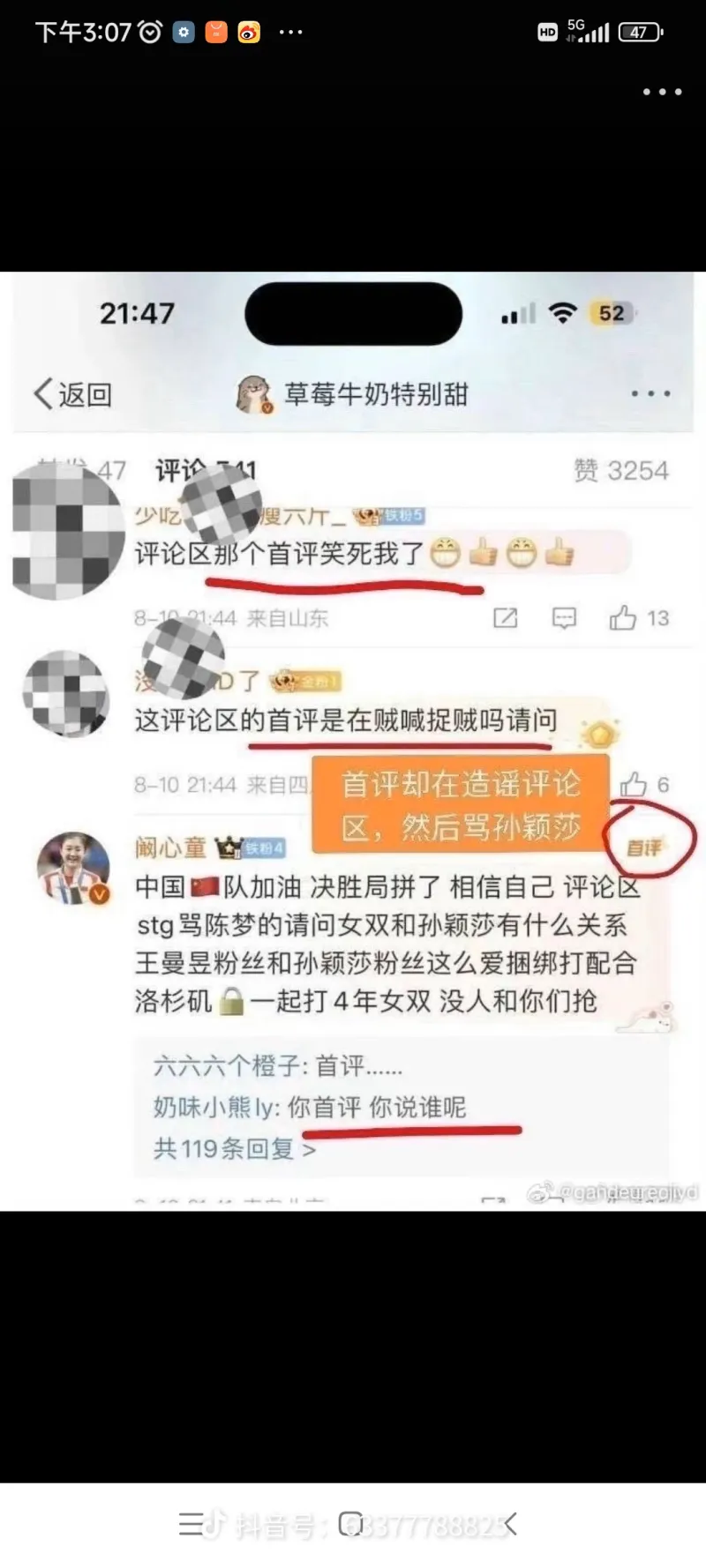The width and height of the screenshot is (706, 1568).
Task: Open the reply by 奶味小熊ly
Action: [x=310, y=1107]
